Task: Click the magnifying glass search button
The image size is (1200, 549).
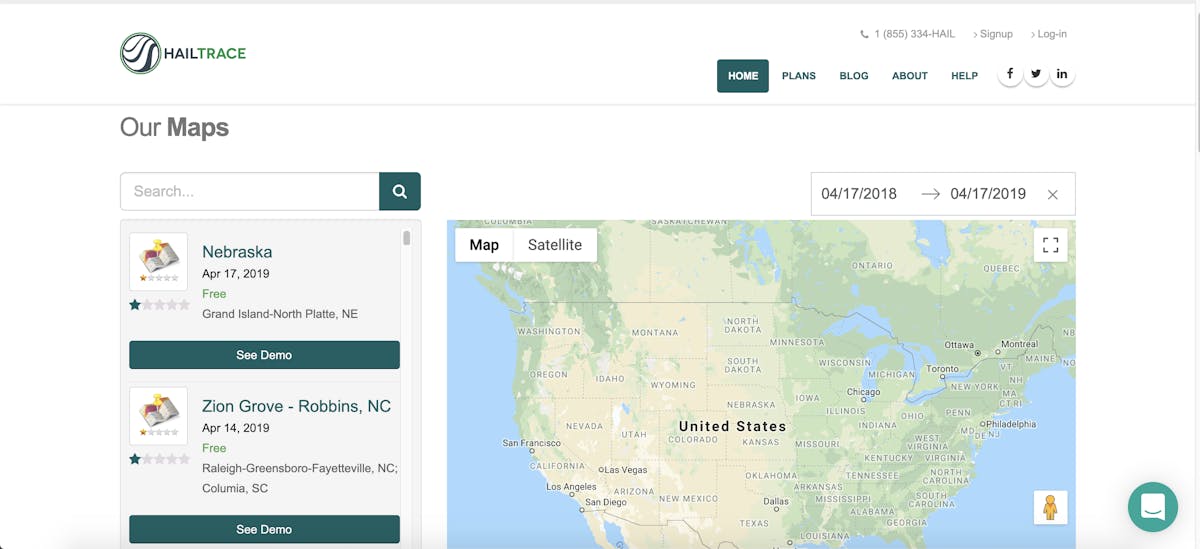Action: [x=400, y=191]
